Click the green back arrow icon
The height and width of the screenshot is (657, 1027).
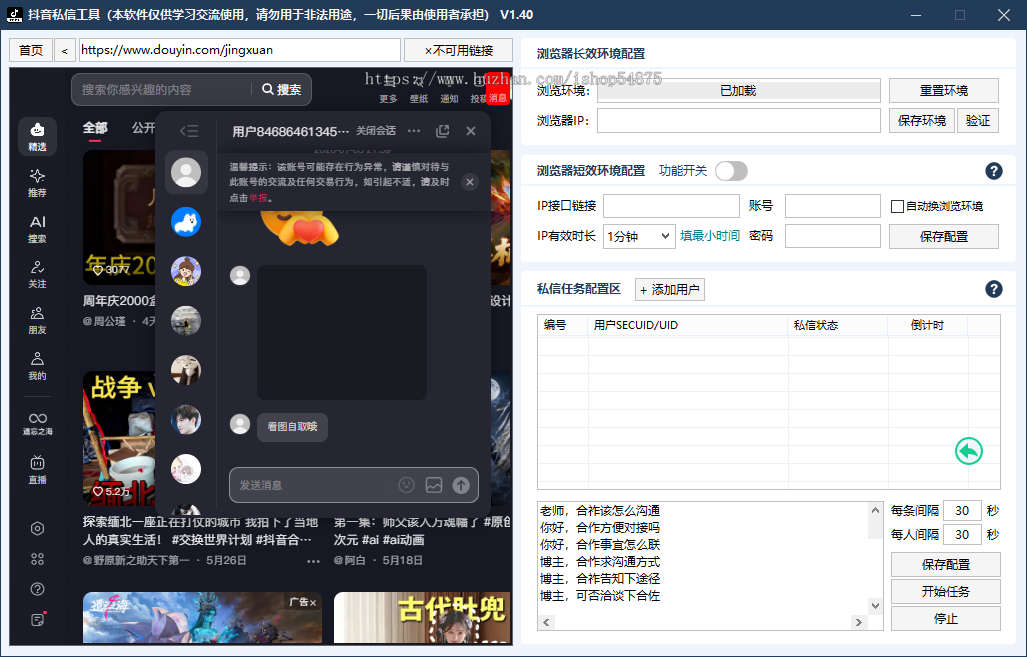(969, 451)
